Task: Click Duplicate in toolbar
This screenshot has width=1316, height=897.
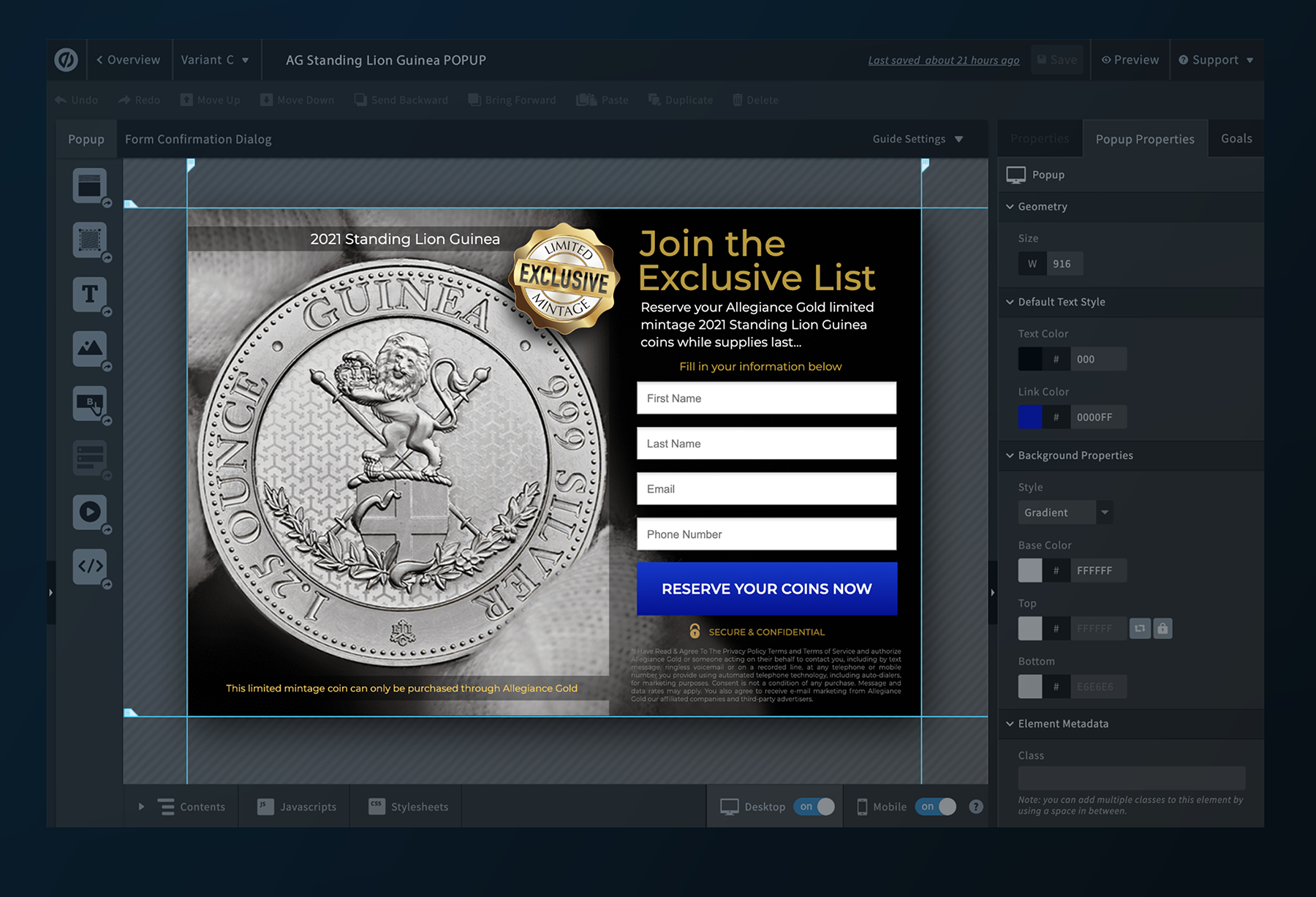Action: (681, 99)
